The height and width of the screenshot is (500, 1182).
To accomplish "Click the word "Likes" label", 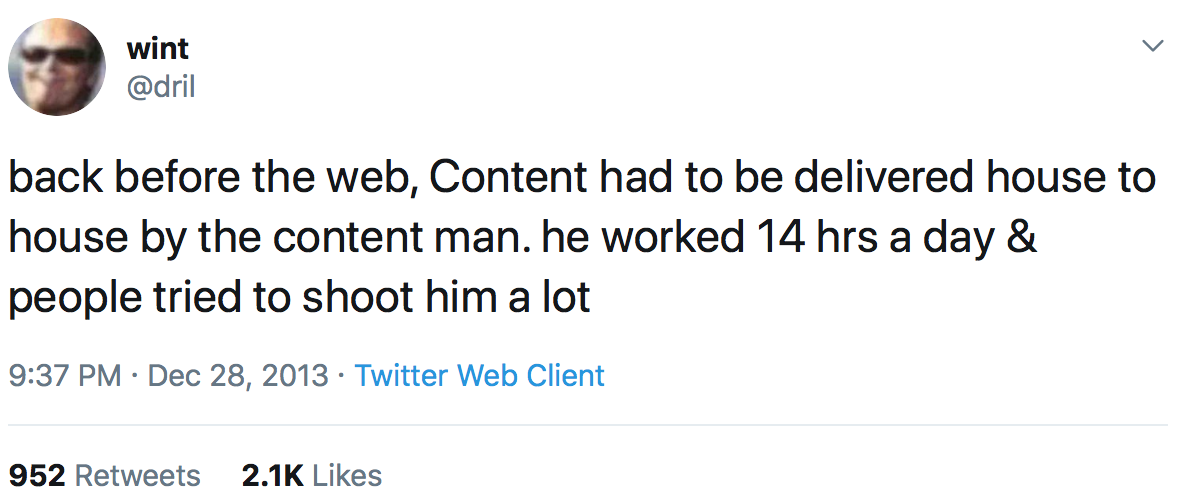I will [x=347, y=475].
